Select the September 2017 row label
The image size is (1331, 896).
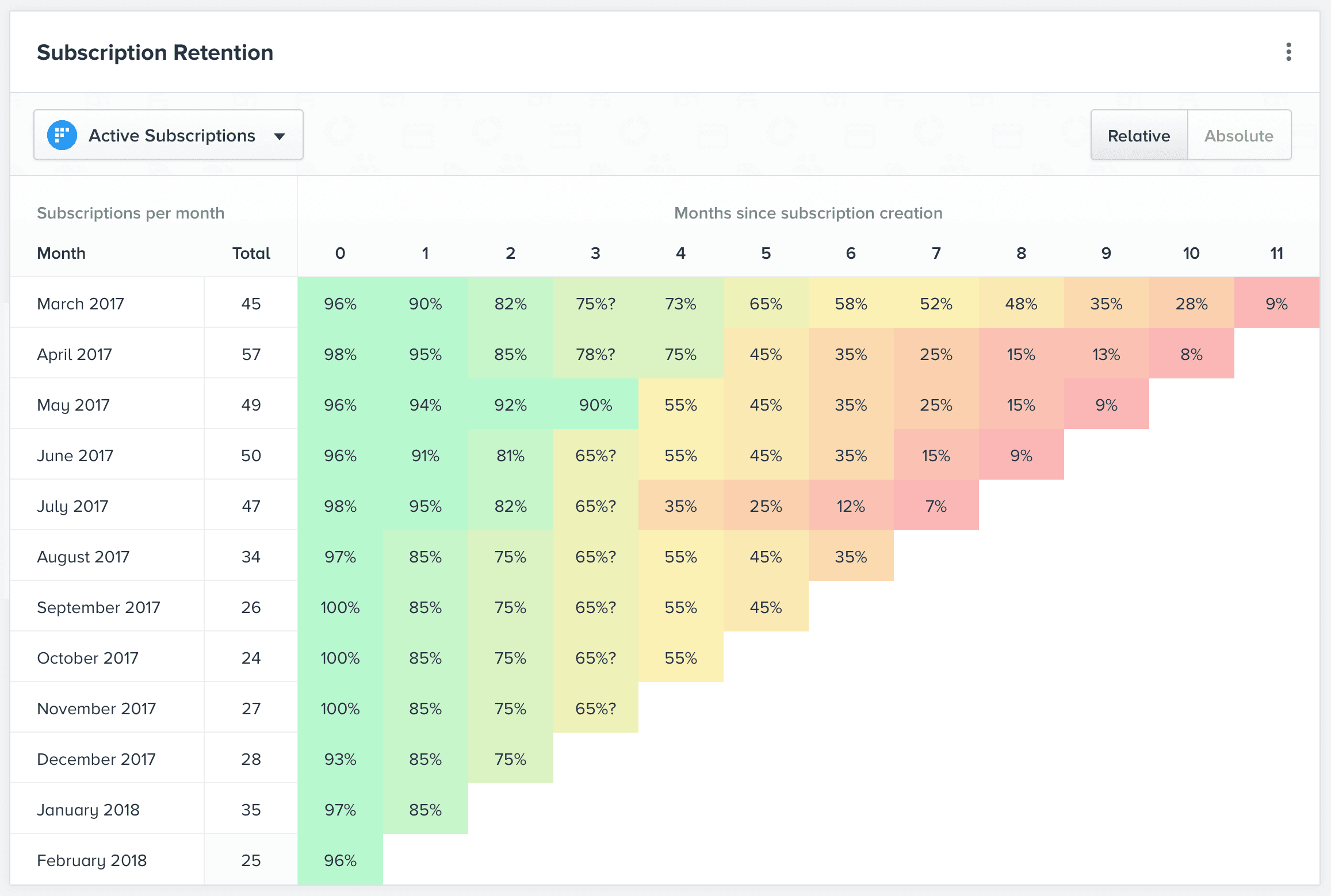99,607
